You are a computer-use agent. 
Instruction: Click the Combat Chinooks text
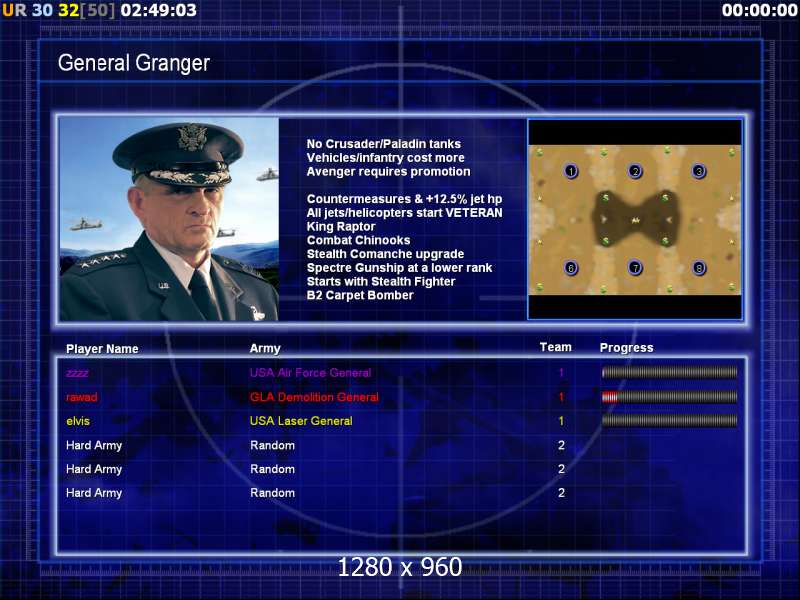[358, 240]
